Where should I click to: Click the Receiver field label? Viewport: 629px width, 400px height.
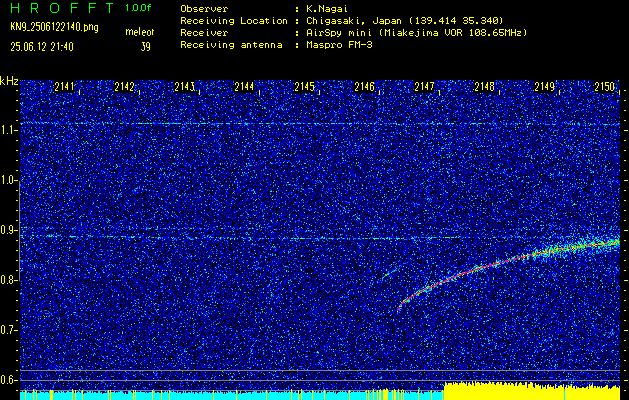(x=204, y=33)
